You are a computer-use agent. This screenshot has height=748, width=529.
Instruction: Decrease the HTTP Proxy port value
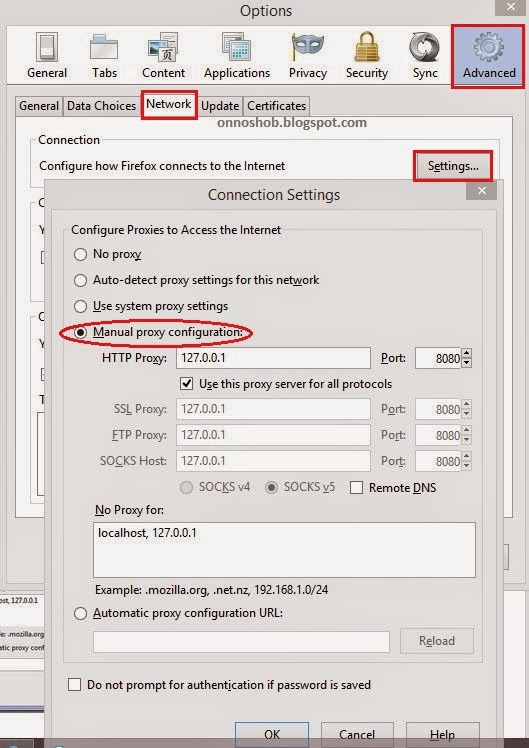(x=467, y=363)
